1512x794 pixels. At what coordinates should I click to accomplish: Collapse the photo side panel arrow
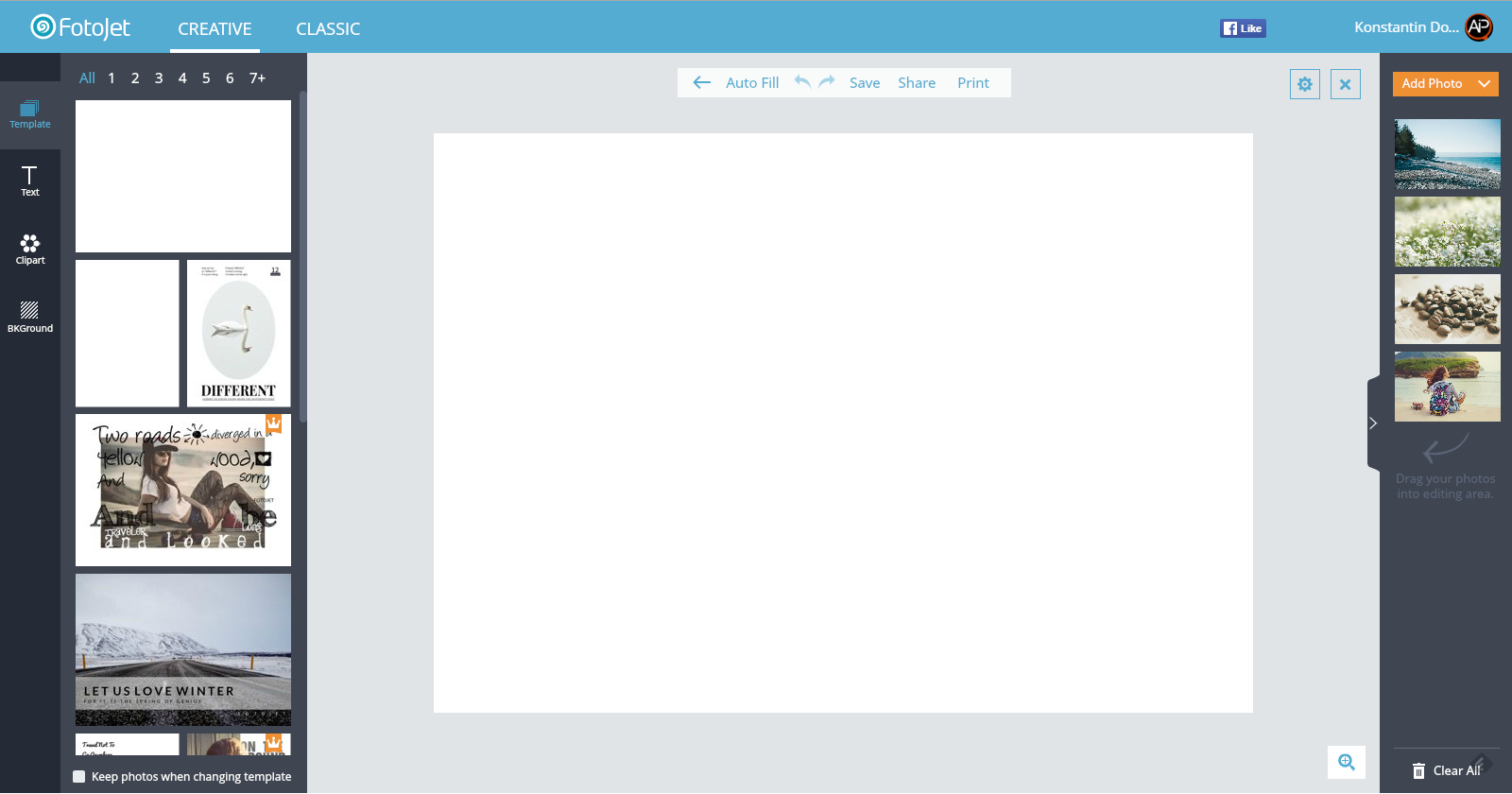[1373, 423]
